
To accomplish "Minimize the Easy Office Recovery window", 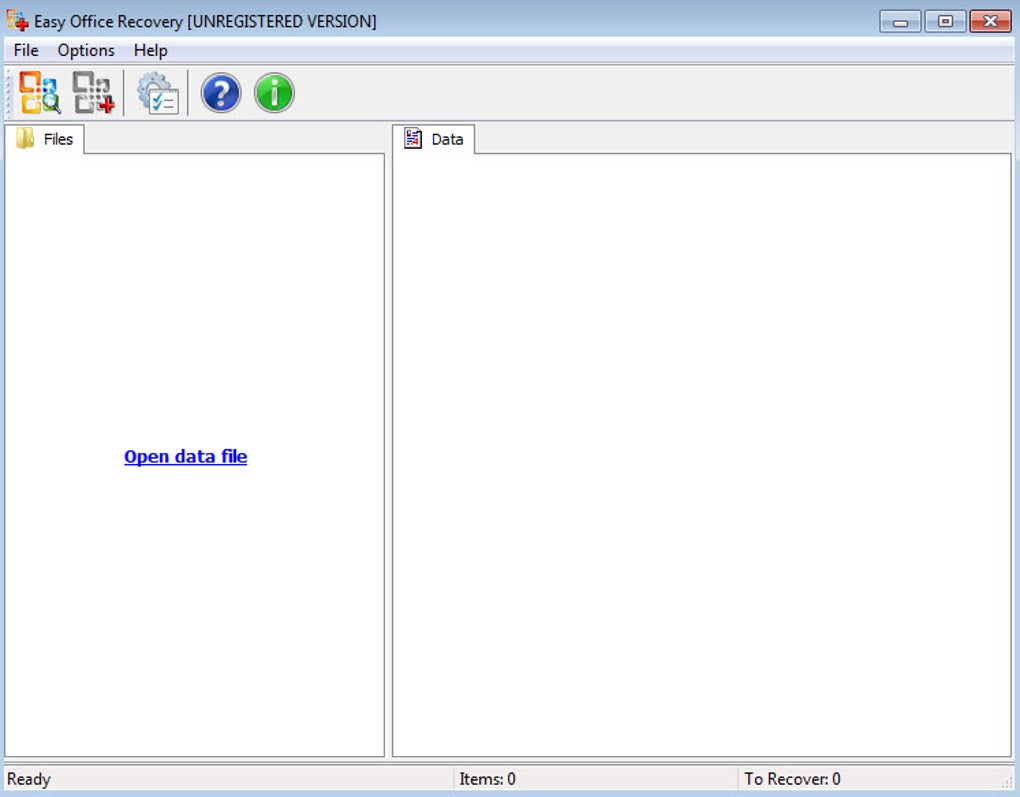I will point(900,21).
